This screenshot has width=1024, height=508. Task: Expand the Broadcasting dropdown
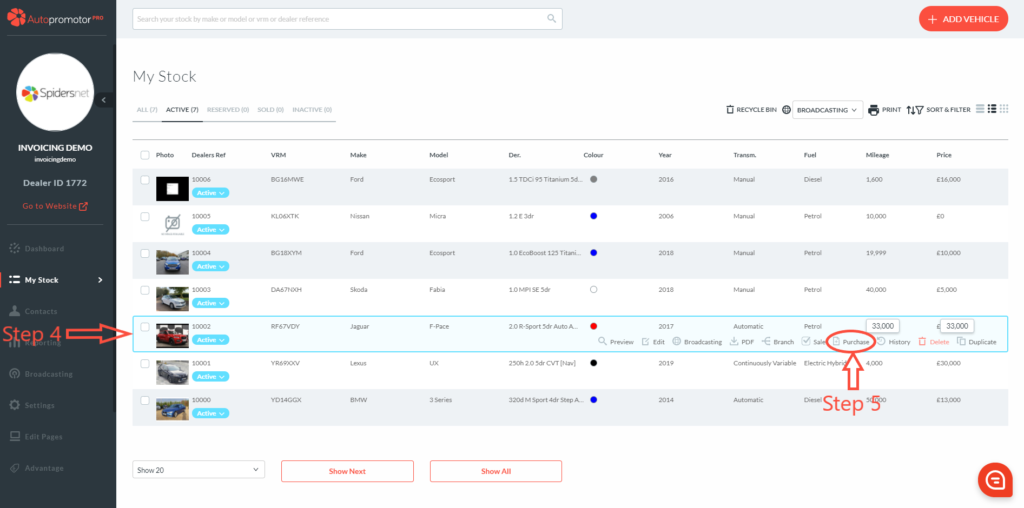click(x=827, y=110)
